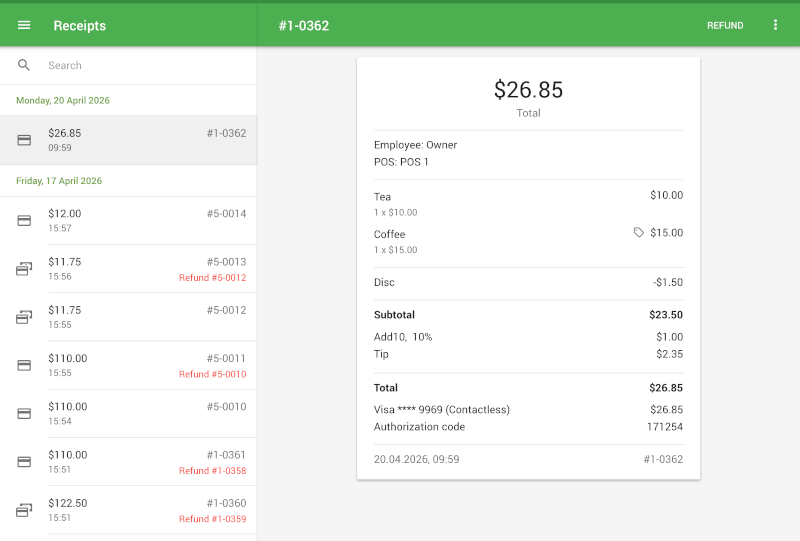
Task: Click the Coffee item line
Action: coord(528,241)
